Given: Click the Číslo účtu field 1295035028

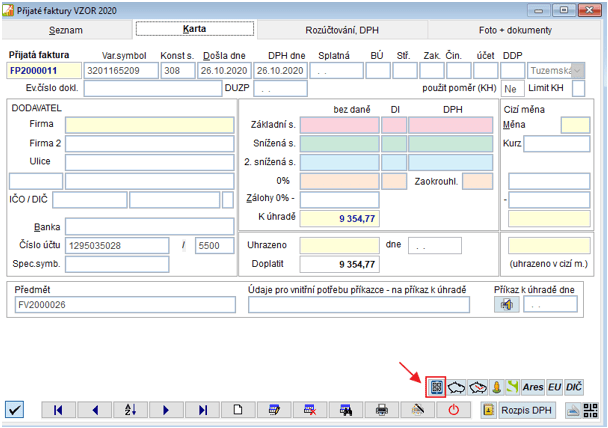Looking at the screenshot, I should pos(117,245).
